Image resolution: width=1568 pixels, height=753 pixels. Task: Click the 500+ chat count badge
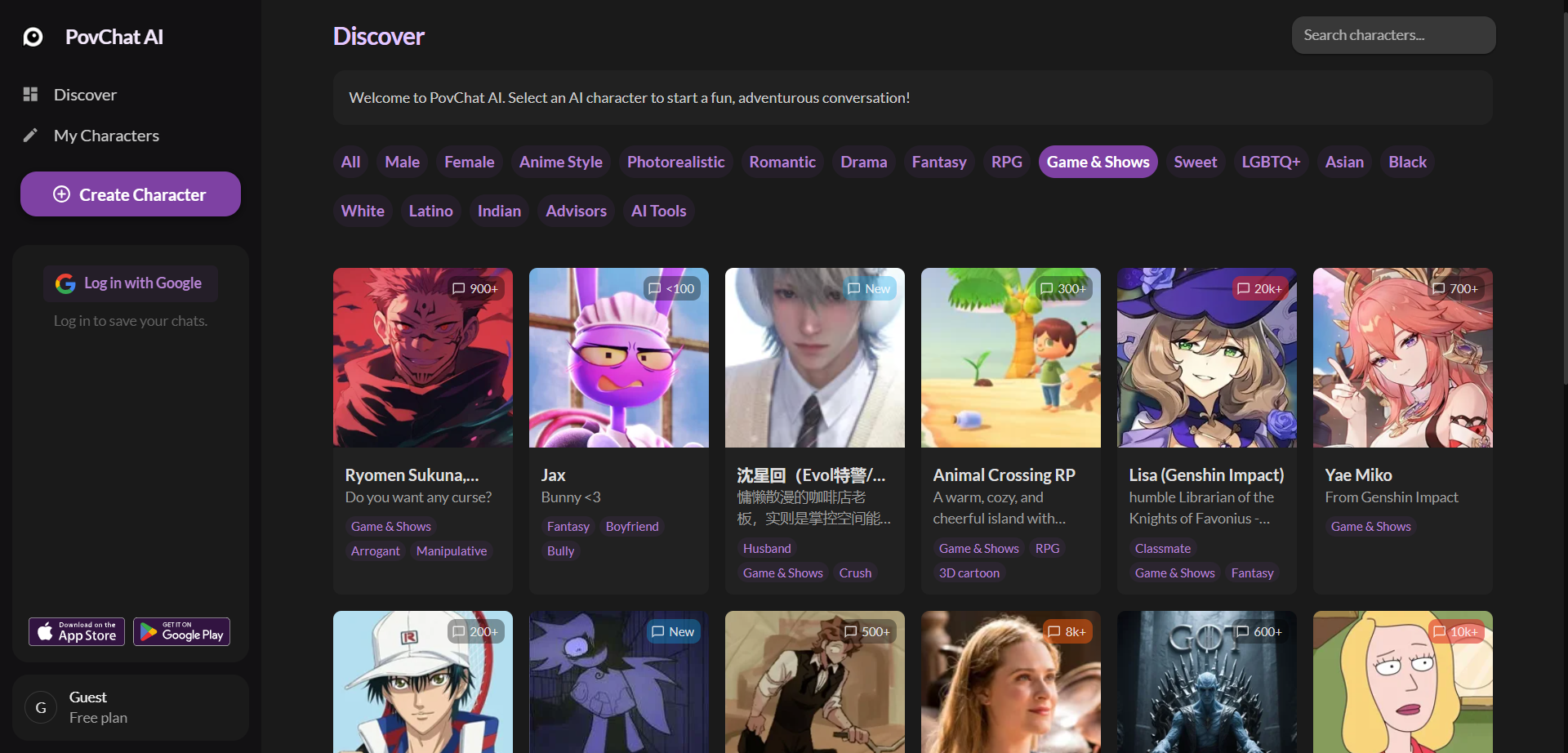[867, 631]
